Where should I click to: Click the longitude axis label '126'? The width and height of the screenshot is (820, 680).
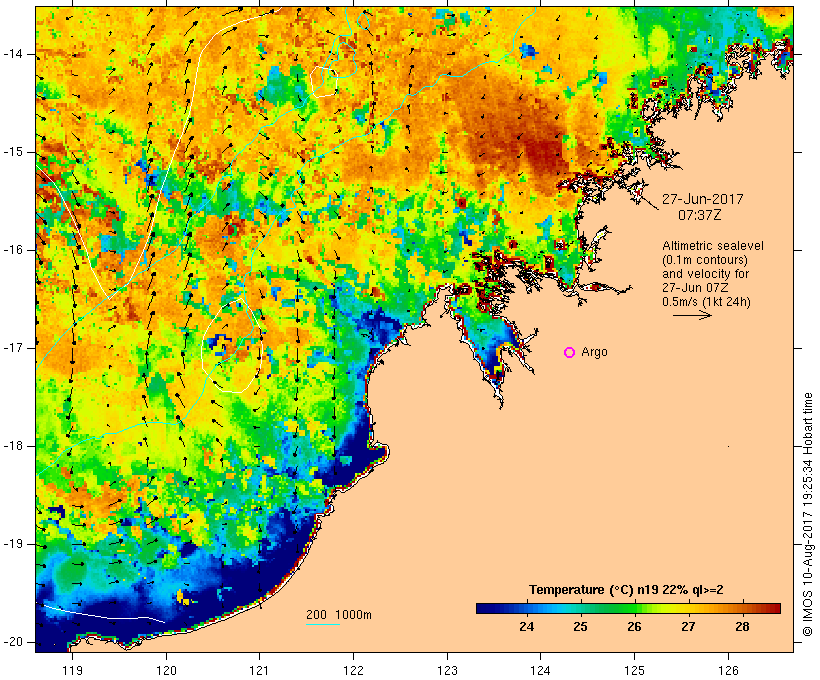(x=728, y=670)
